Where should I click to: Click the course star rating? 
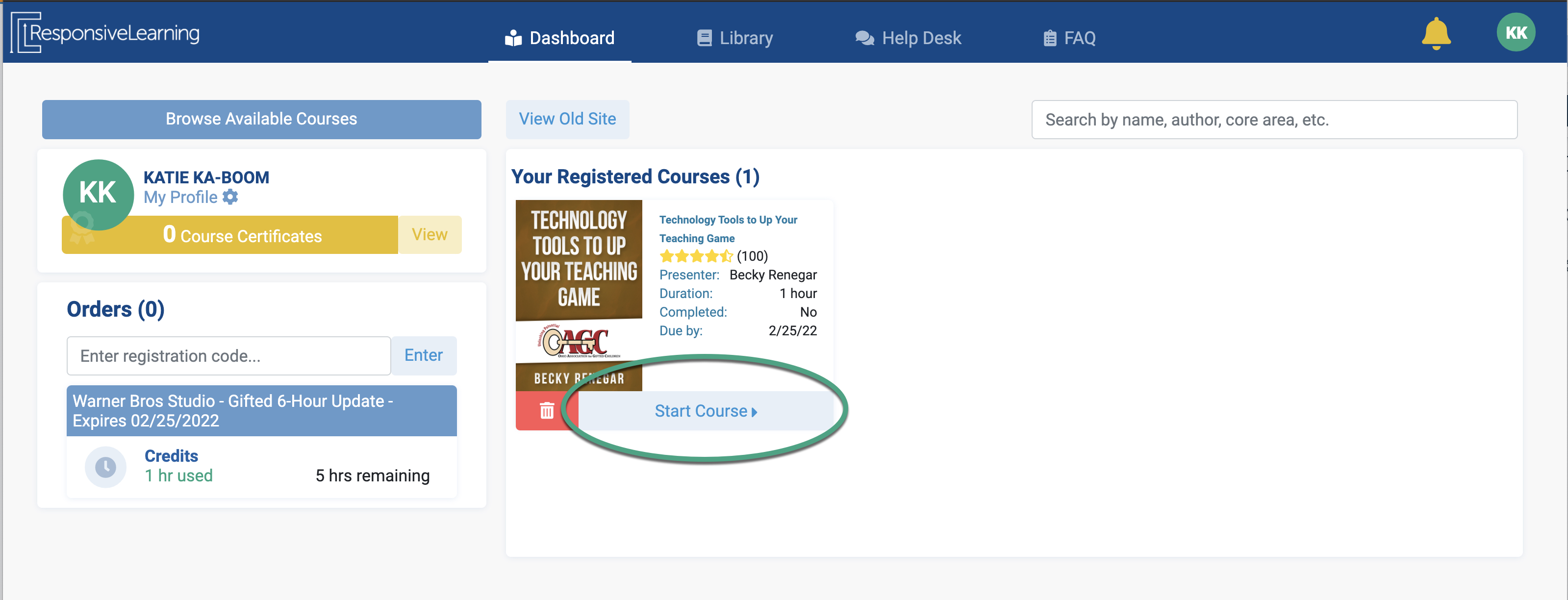click(695, 256)
